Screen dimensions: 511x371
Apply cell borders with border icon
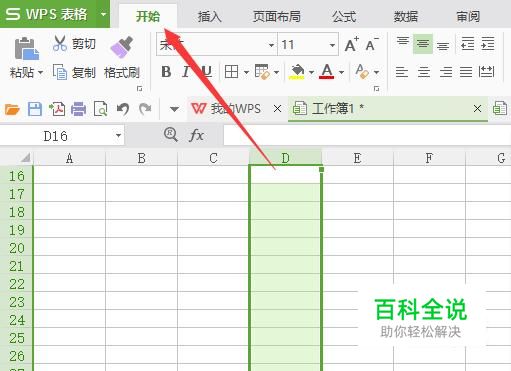231,72
